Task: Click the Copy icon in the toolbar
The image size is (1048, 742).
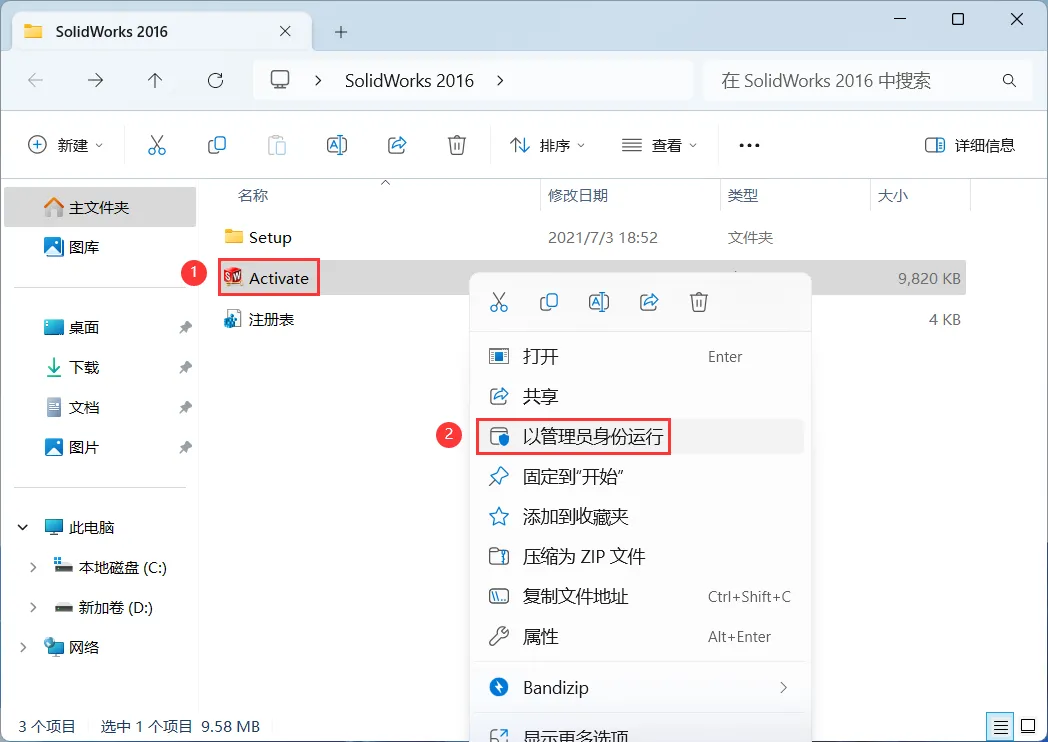Action: 217,145
